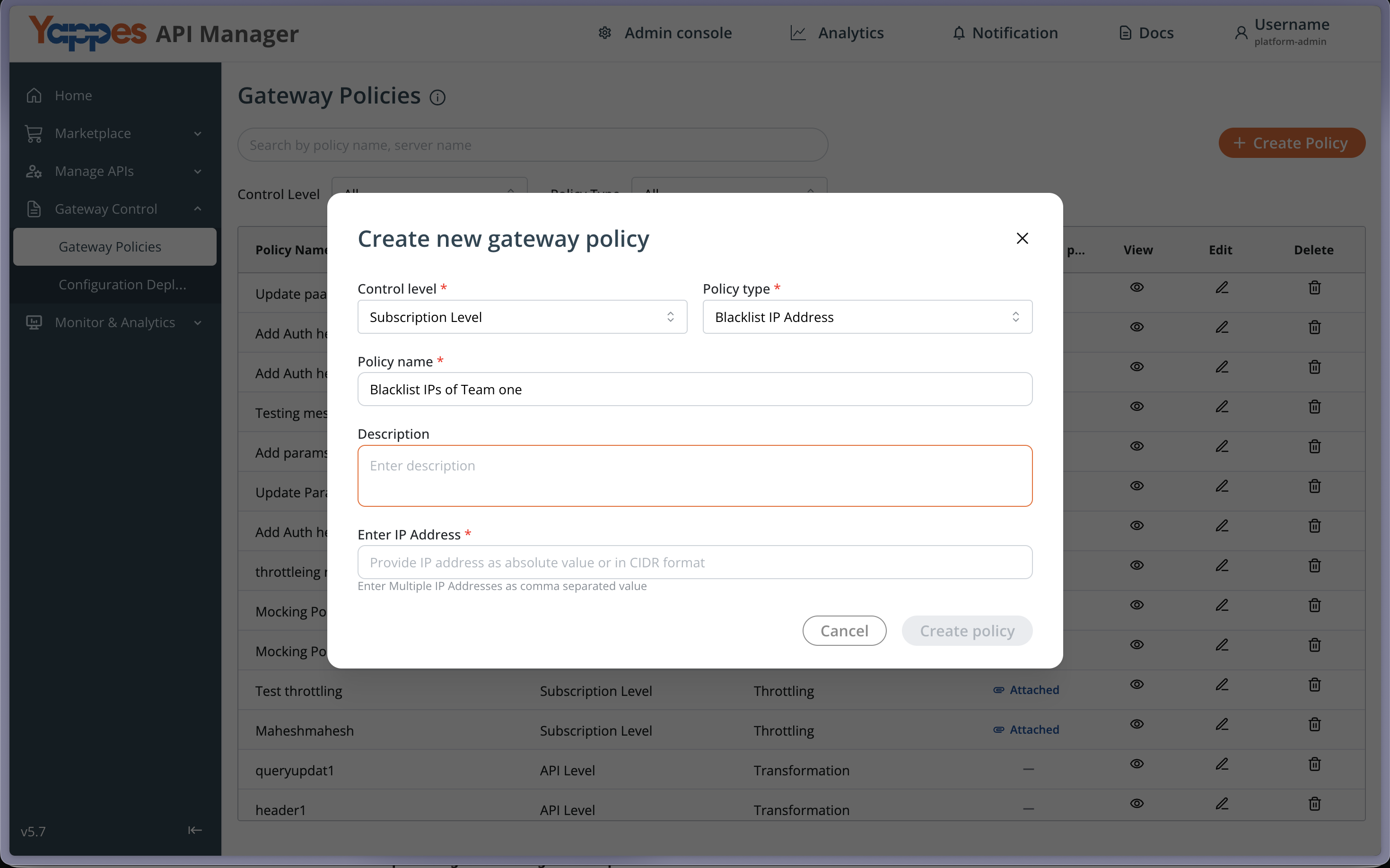Edit the Update paa... policy pencil icon
Image resolution: width=1390 pixels, height=868 pixels.
1222,287
